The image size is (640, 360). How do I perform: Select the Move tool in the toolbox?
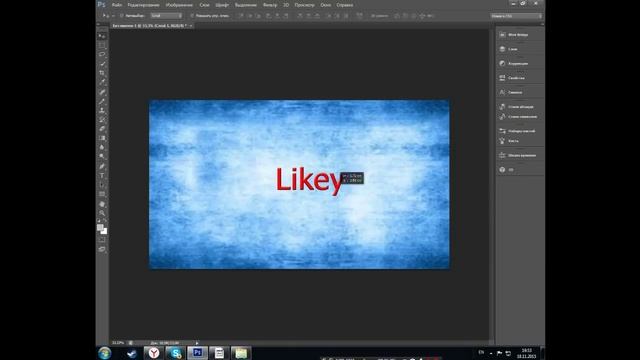(x=102, y=36)
